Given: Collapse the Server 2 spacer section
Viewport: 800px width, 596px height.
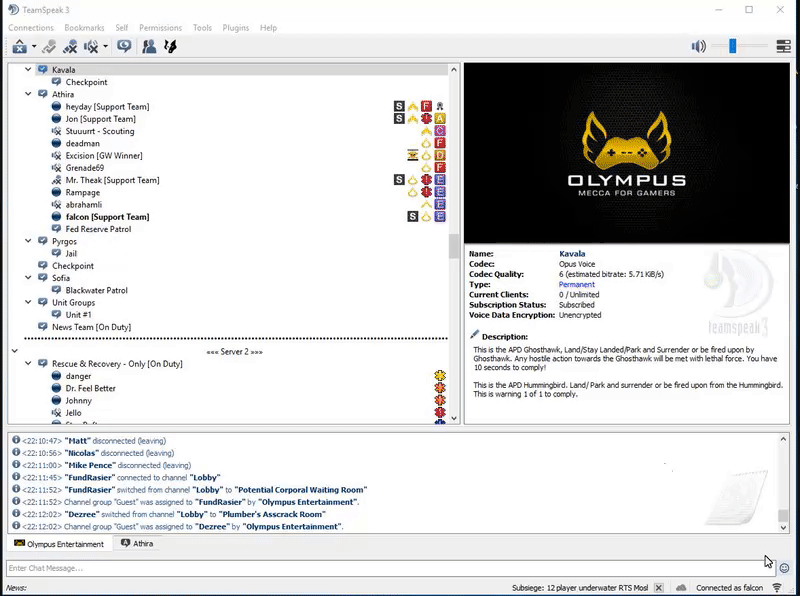Looking at the screenshot, I should [15, 351].
